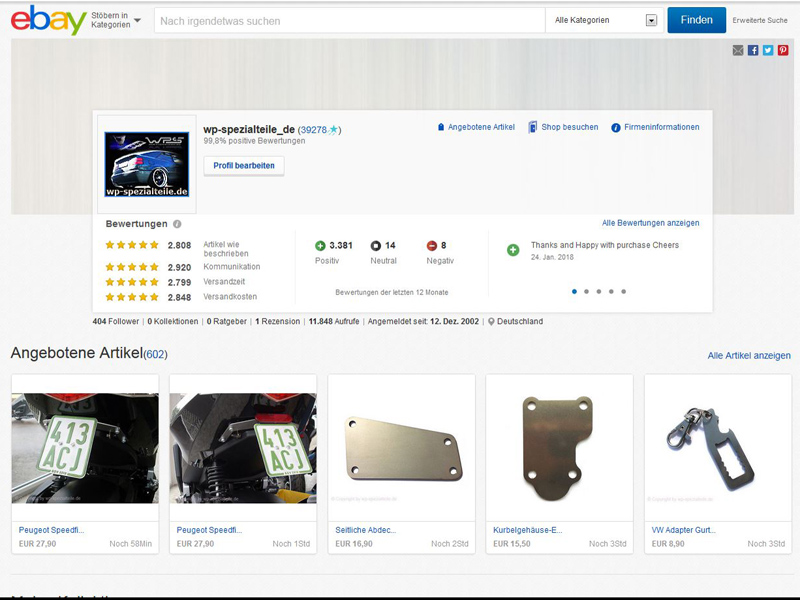The height and width of the screenshot is (600, 800).
Task: Click the 3.381 Positiv count
Action: (341, 246)
